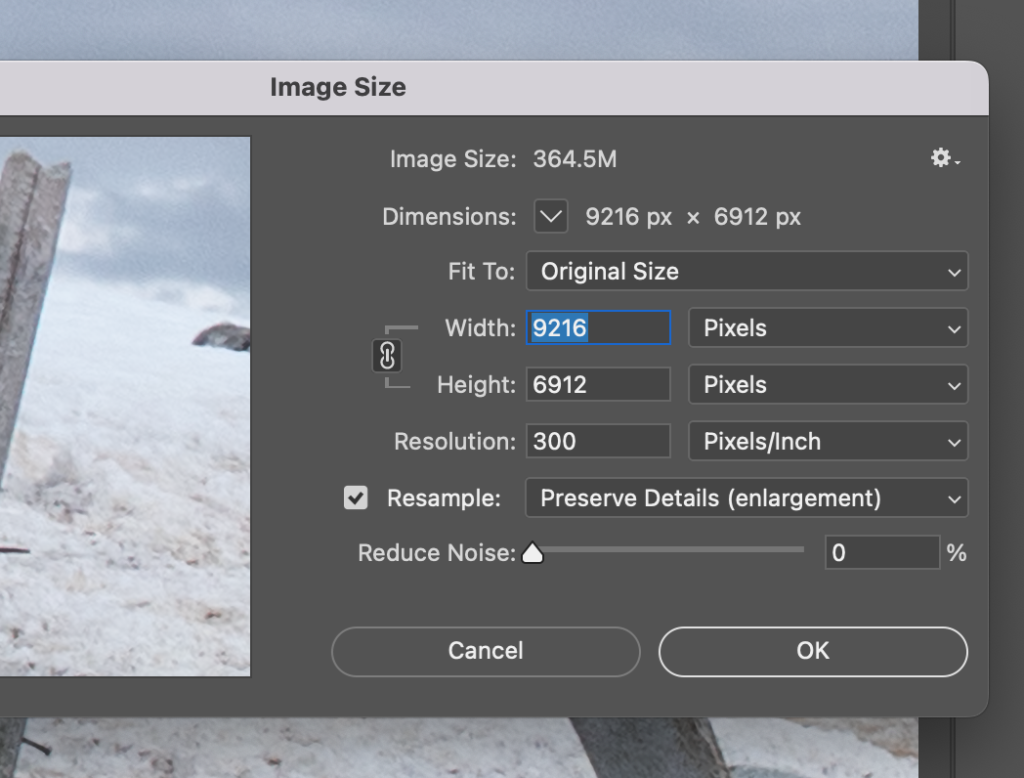Open the Preserve Details resample method dropdown

tap(746, 498)
